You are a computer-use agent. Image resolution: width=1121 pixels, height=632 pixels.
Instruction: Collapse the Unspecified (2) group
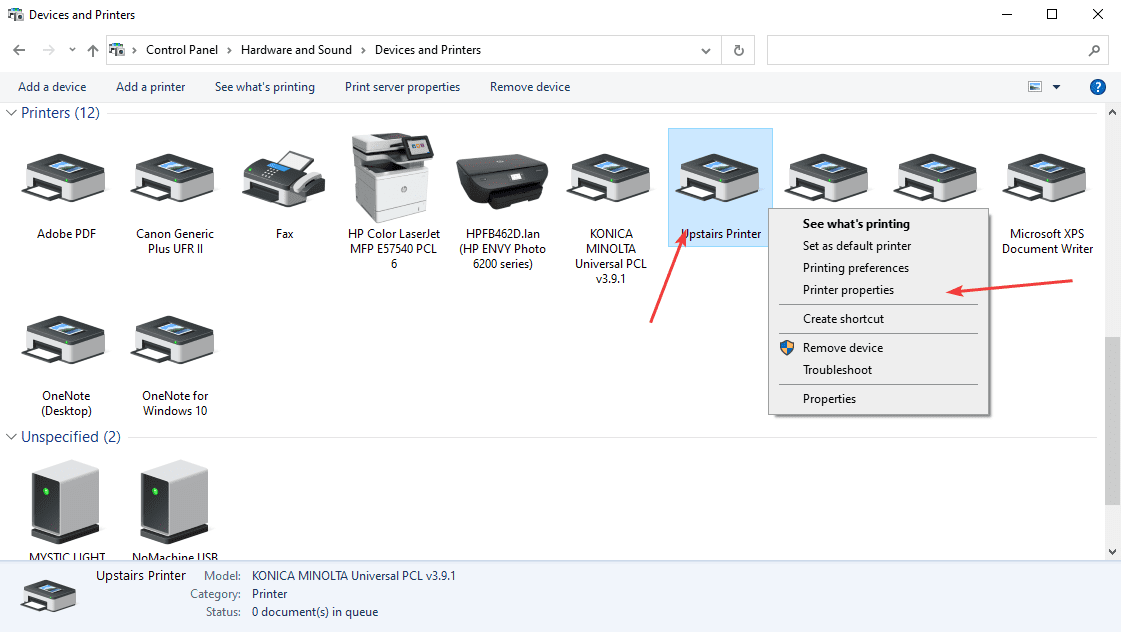click(x=12, y=437)
